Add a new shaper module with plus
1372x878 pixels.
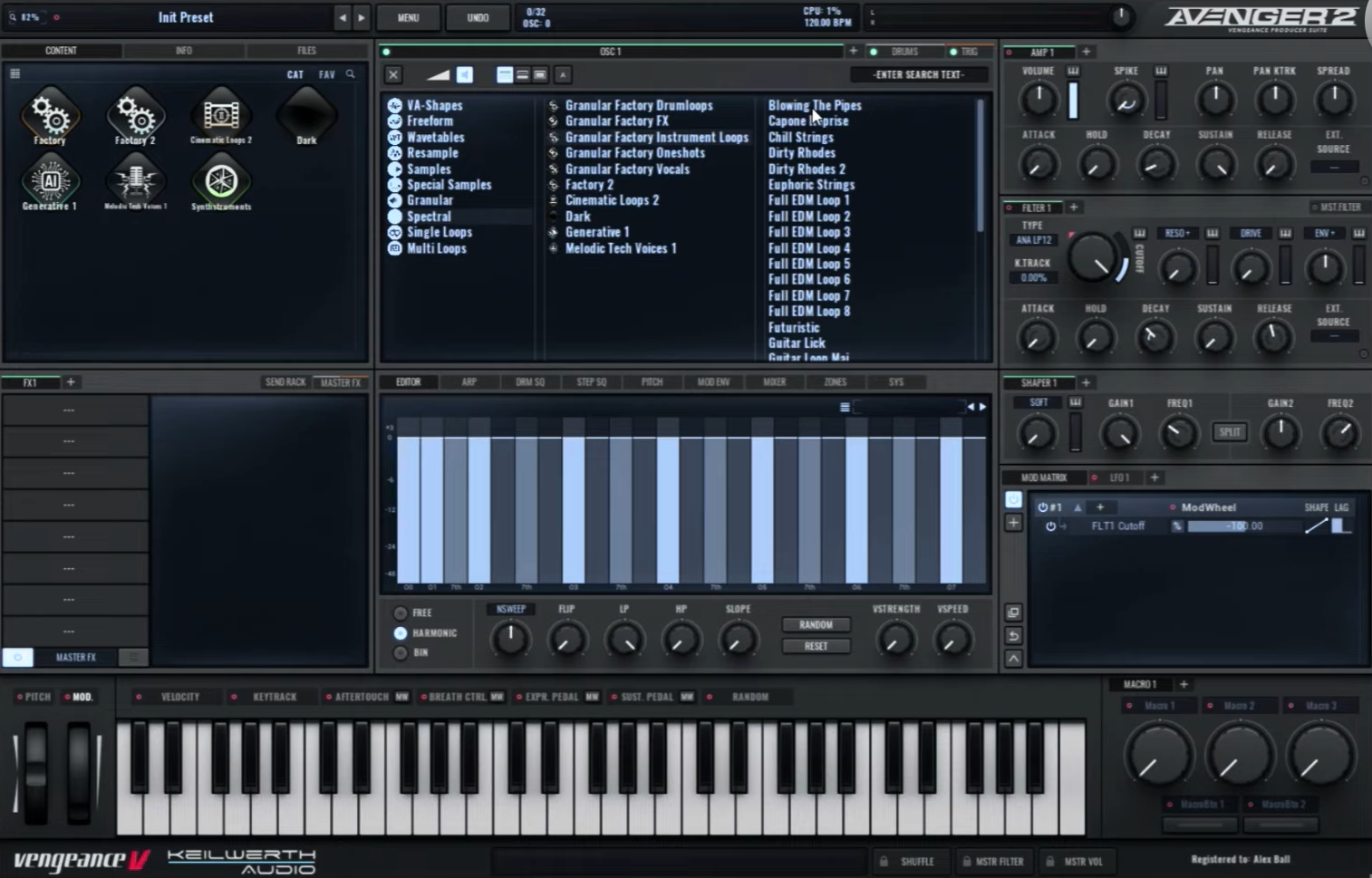(1087, 382)
